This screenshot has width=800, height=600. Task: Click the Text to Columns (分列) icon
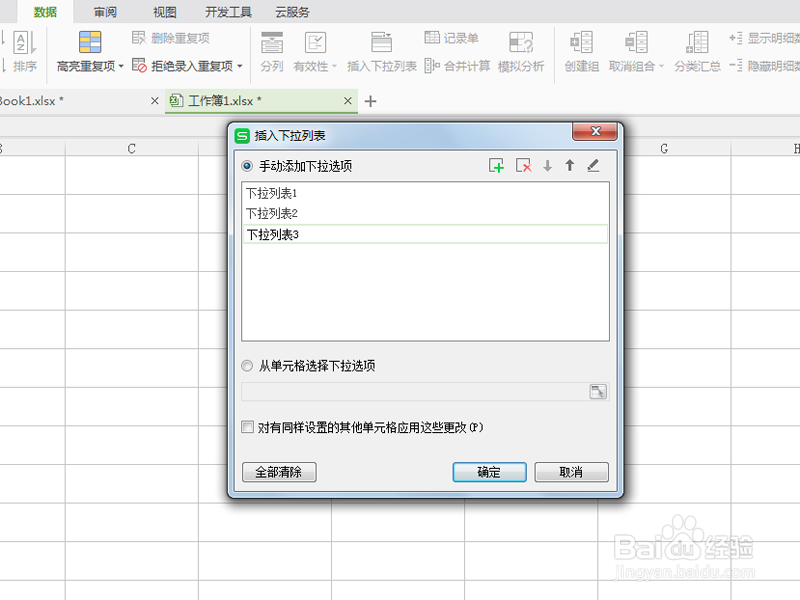click(272, 43)
